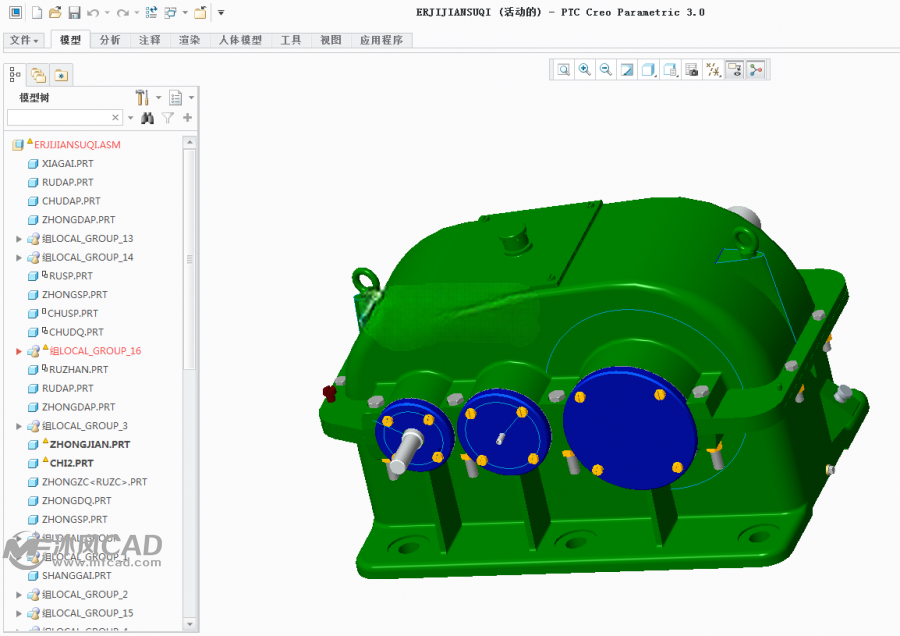
Task: Select SHANGGAI.PRT in the model tree
Action: coord(76,576)
